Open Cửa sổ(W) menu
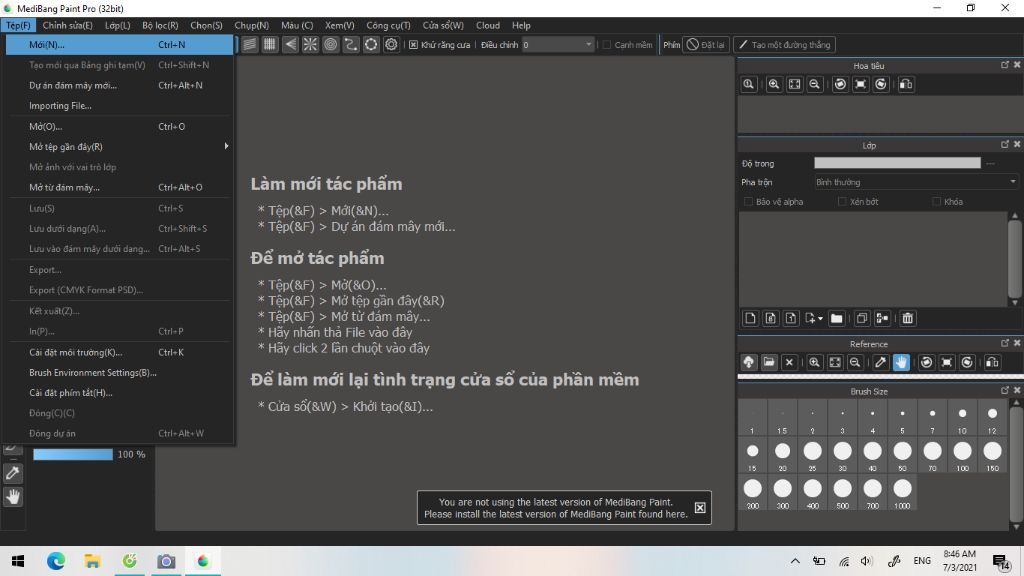The image size is (1024, 576). 443,25
